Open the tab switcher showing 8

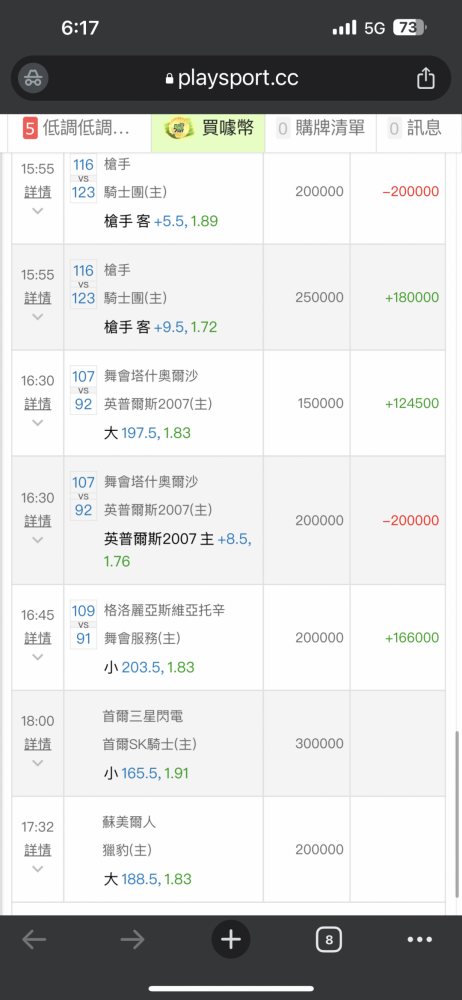click(329, 939)
